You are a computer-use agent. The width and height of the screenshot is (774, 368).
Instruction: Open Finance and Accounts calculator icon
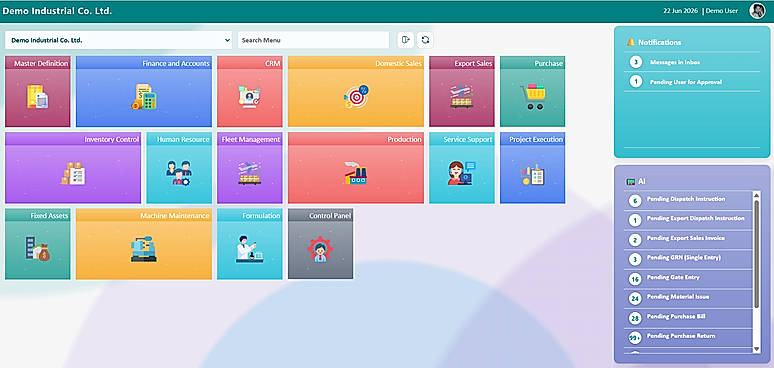tap(144, 97)
